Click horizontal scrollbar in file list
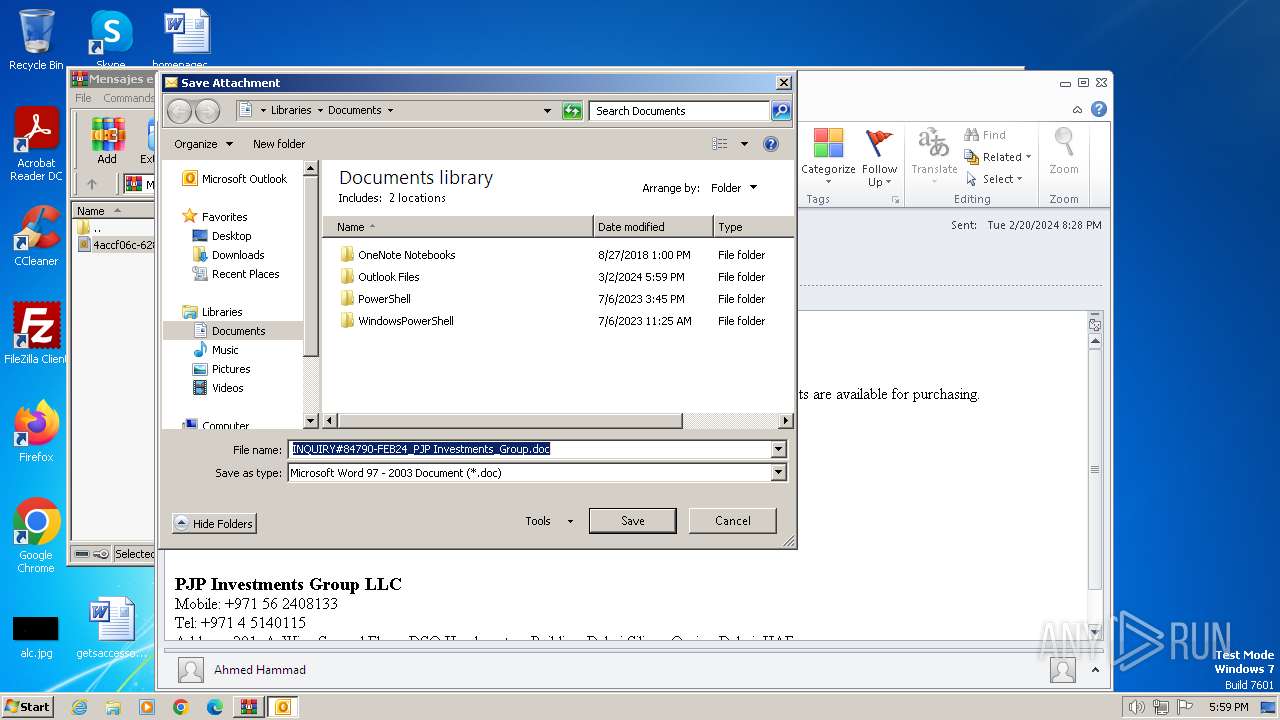 click(510, 421)
